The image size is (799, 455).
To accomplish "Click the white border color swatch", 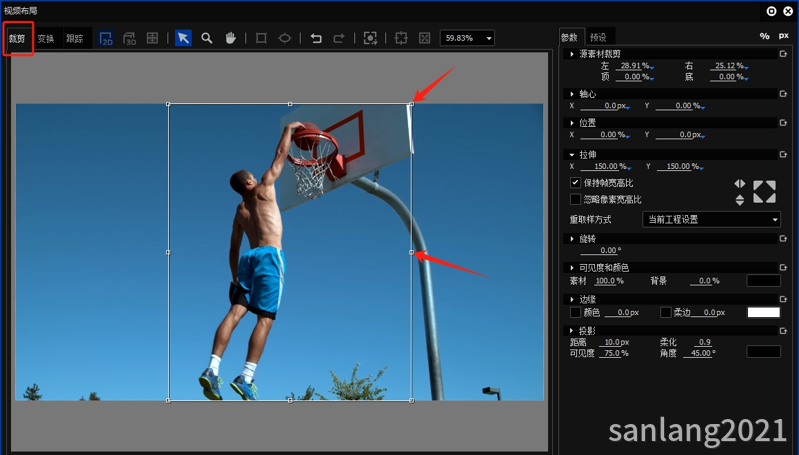I will point(763,312).
